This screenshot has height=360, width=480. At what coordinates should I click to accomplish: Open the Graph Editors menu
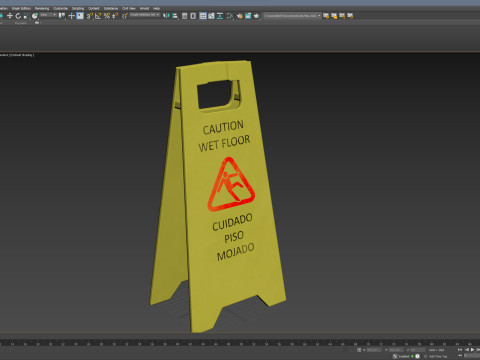[21, 8]
